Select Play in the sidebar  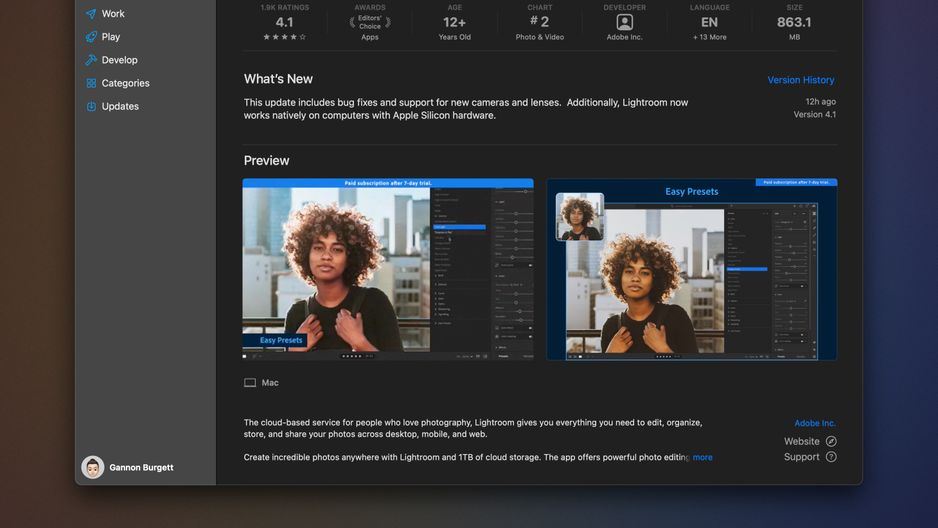(x=111, y=36)
